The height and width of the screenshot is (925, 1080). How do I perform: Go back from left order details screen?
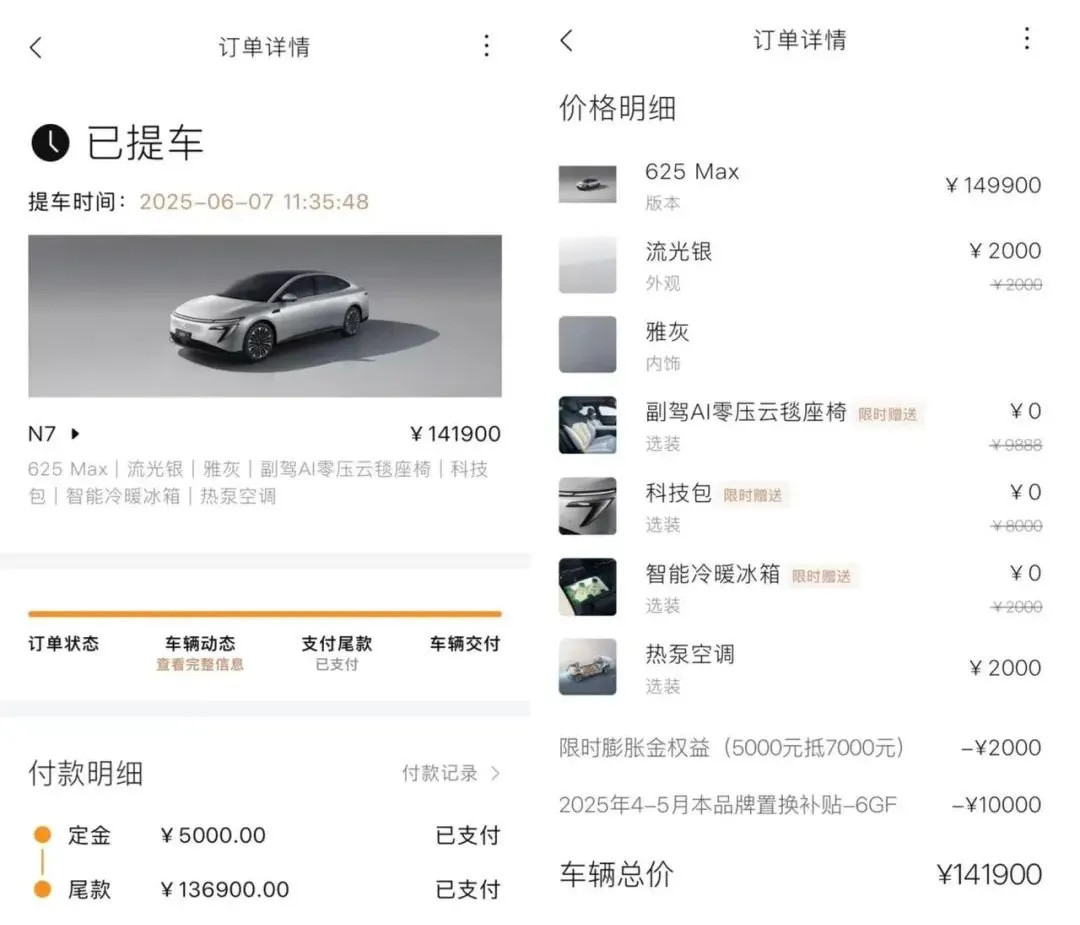[37, 48]
